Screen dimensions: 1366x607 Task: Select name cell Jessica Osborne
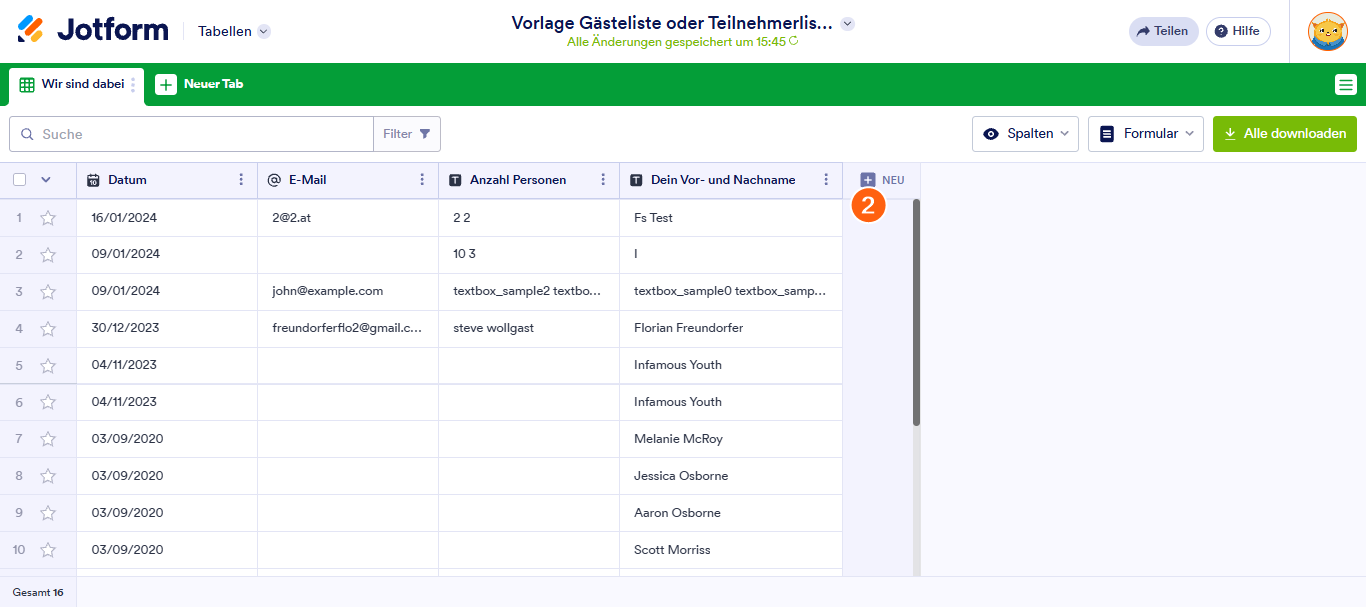[731, 477]
